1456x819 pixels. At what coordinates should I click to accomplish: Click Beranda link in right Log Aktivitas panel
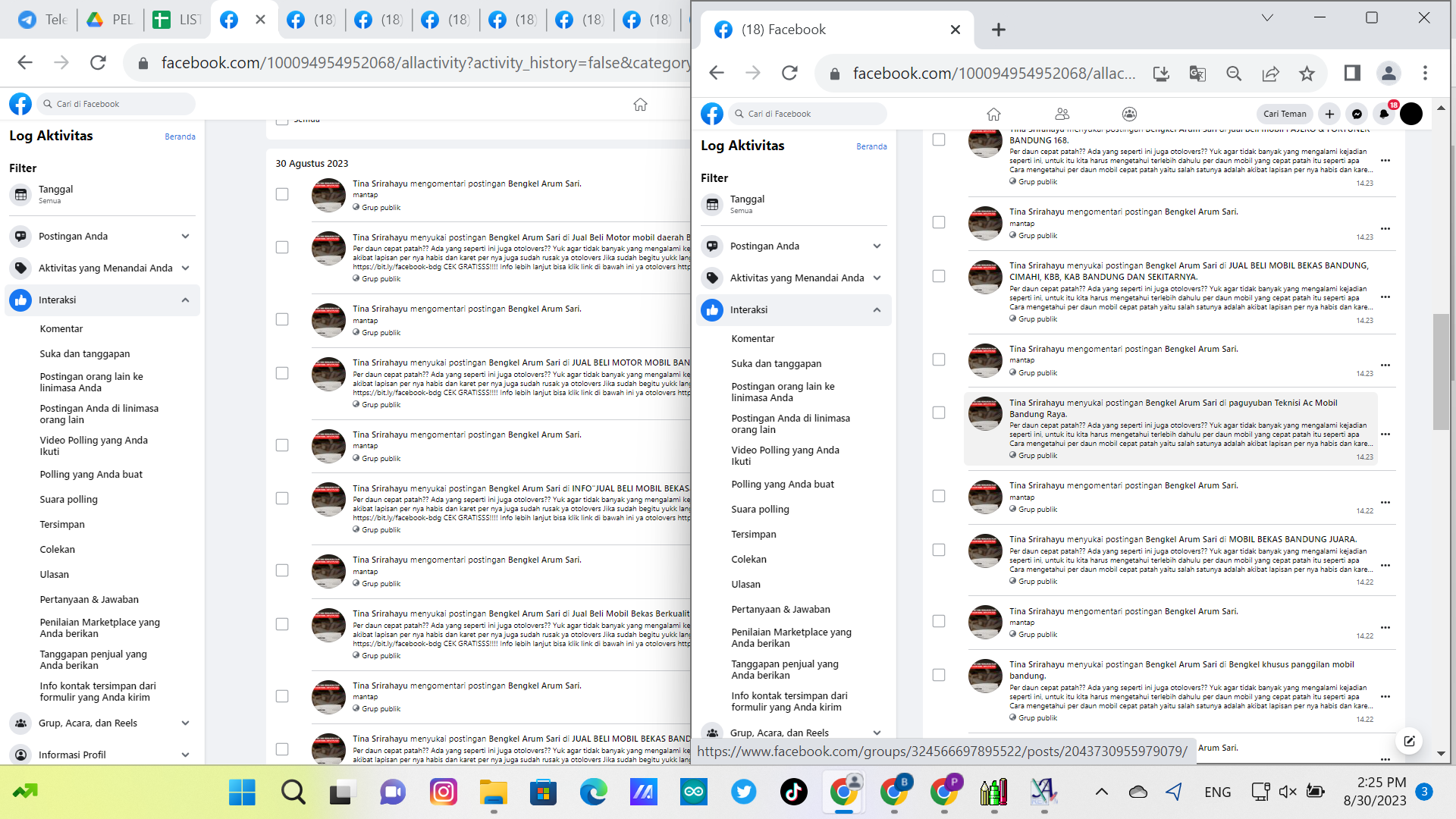871,146
